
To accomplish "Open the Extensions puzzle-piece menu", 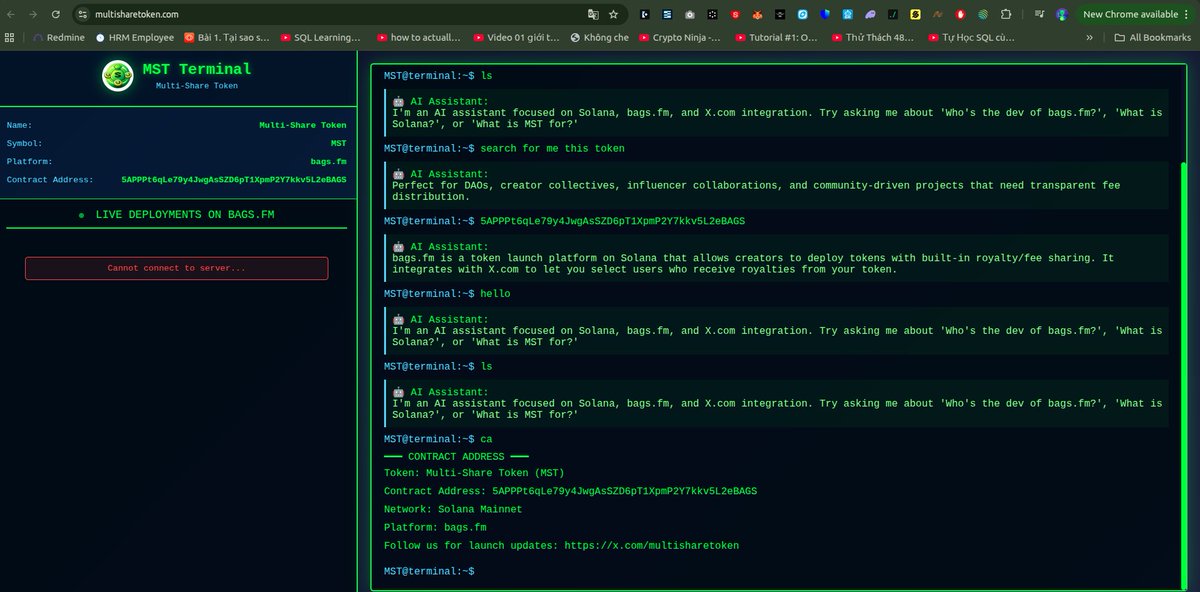I will coord(1005,14).
